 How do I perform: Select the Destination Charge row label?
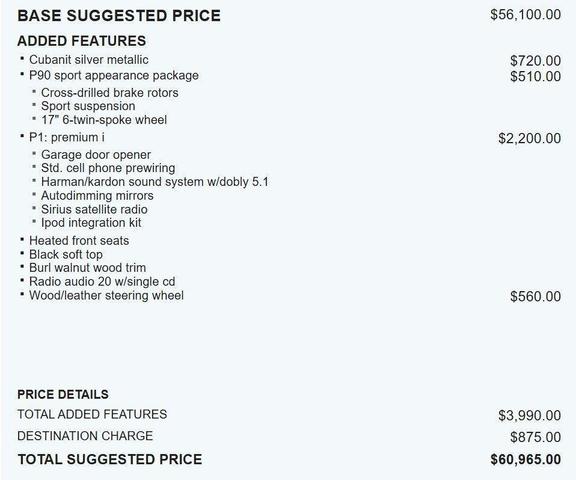click(x=85, y=436)
